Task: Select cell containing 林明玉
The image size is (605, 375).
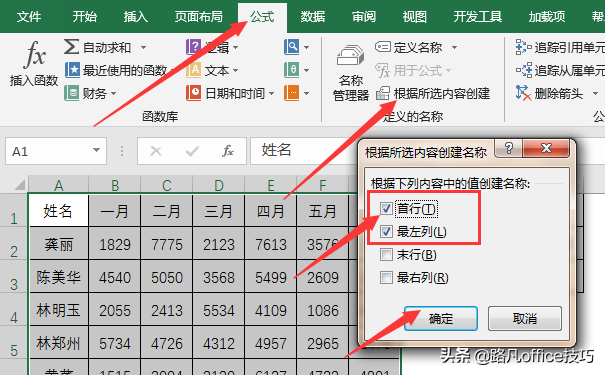Action: [x=59, y=310]
